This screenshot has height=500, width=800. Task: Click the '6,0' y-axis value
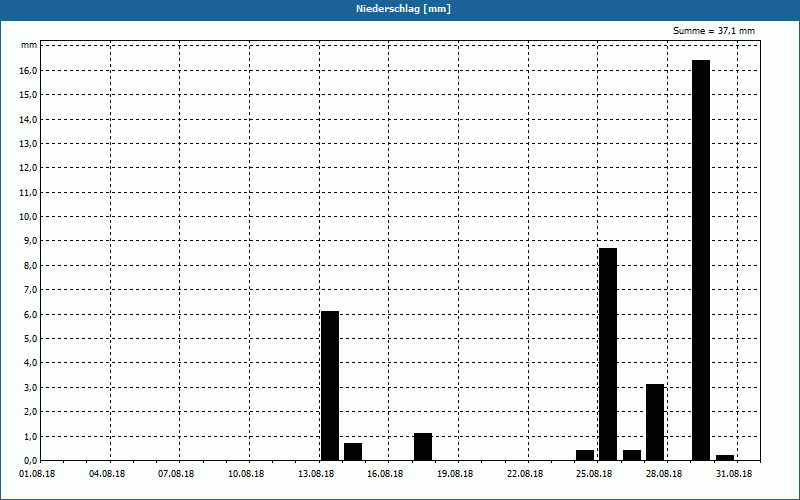[x=31, y=314]
